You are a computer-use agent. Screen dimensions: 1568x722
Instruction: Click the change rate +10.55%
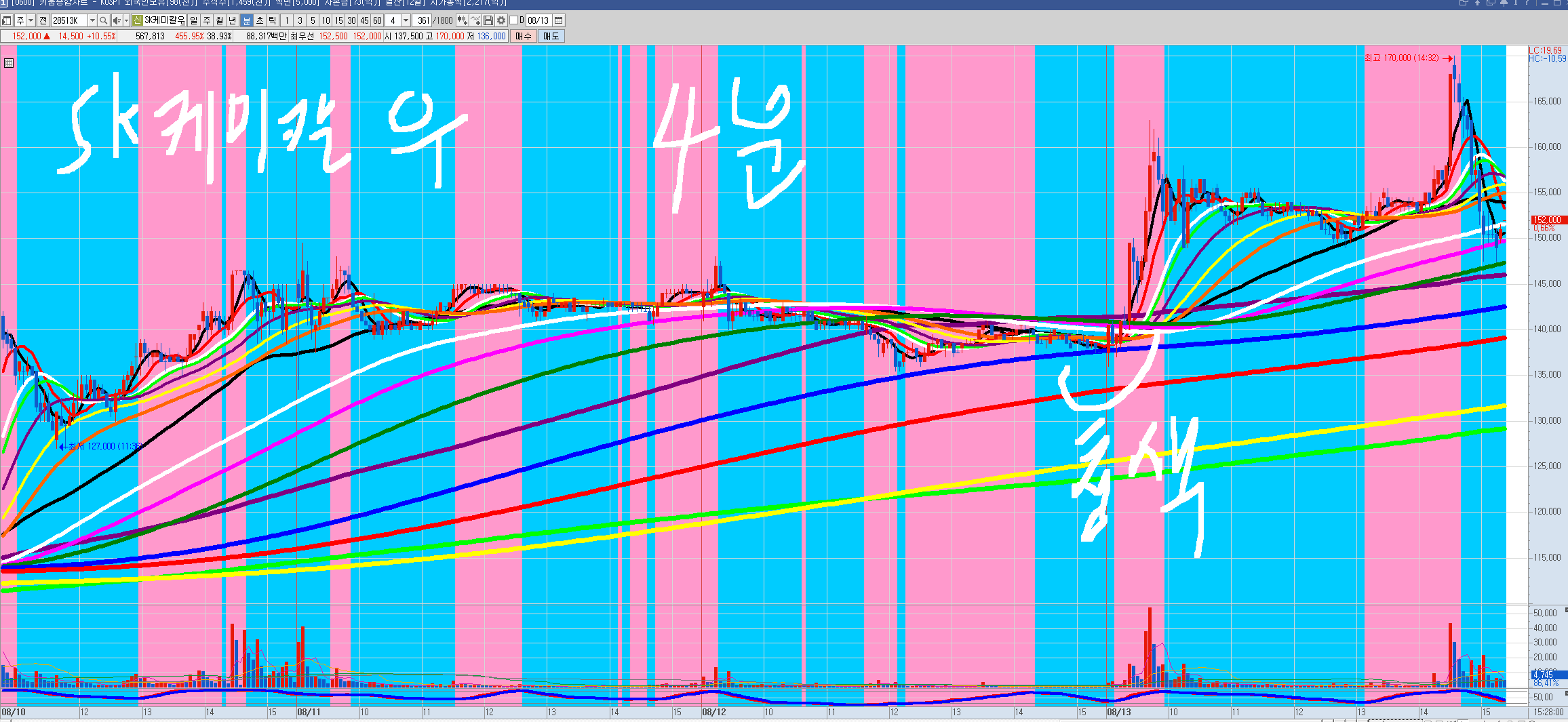pos(101,36)
